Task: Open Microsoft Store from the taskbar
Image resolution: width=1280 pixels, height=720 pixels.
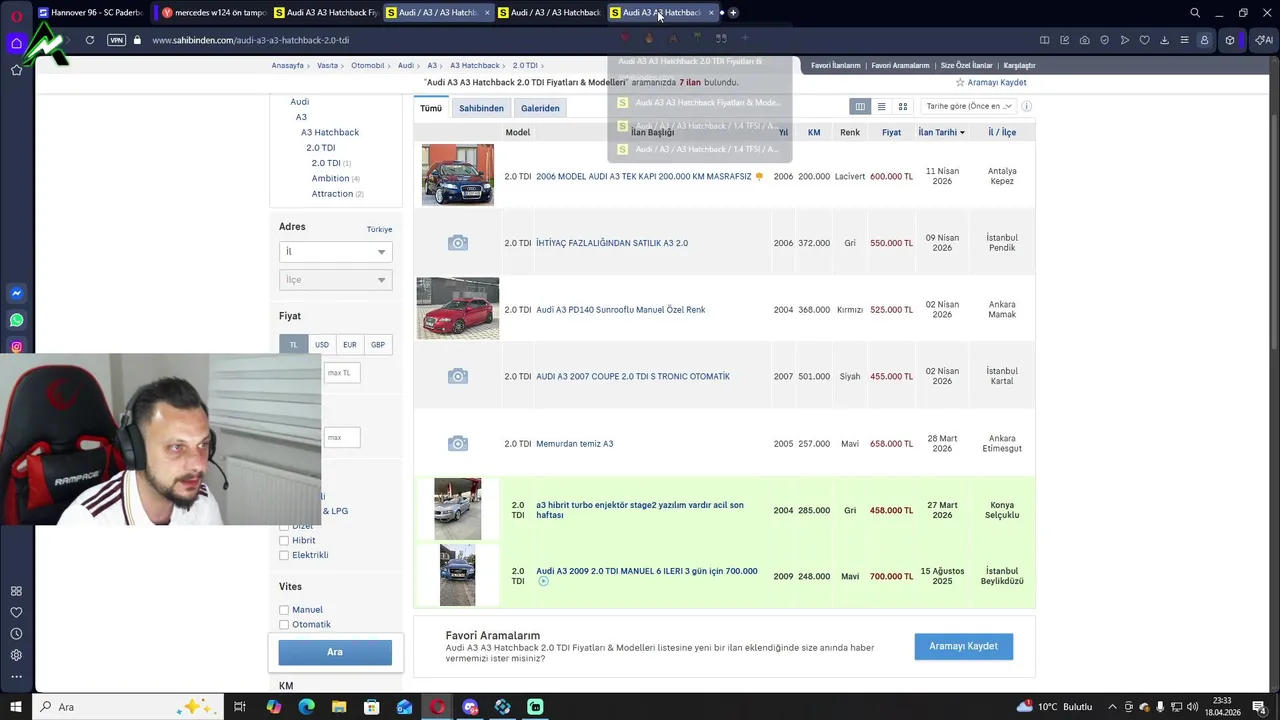Action: coord(371,707)
